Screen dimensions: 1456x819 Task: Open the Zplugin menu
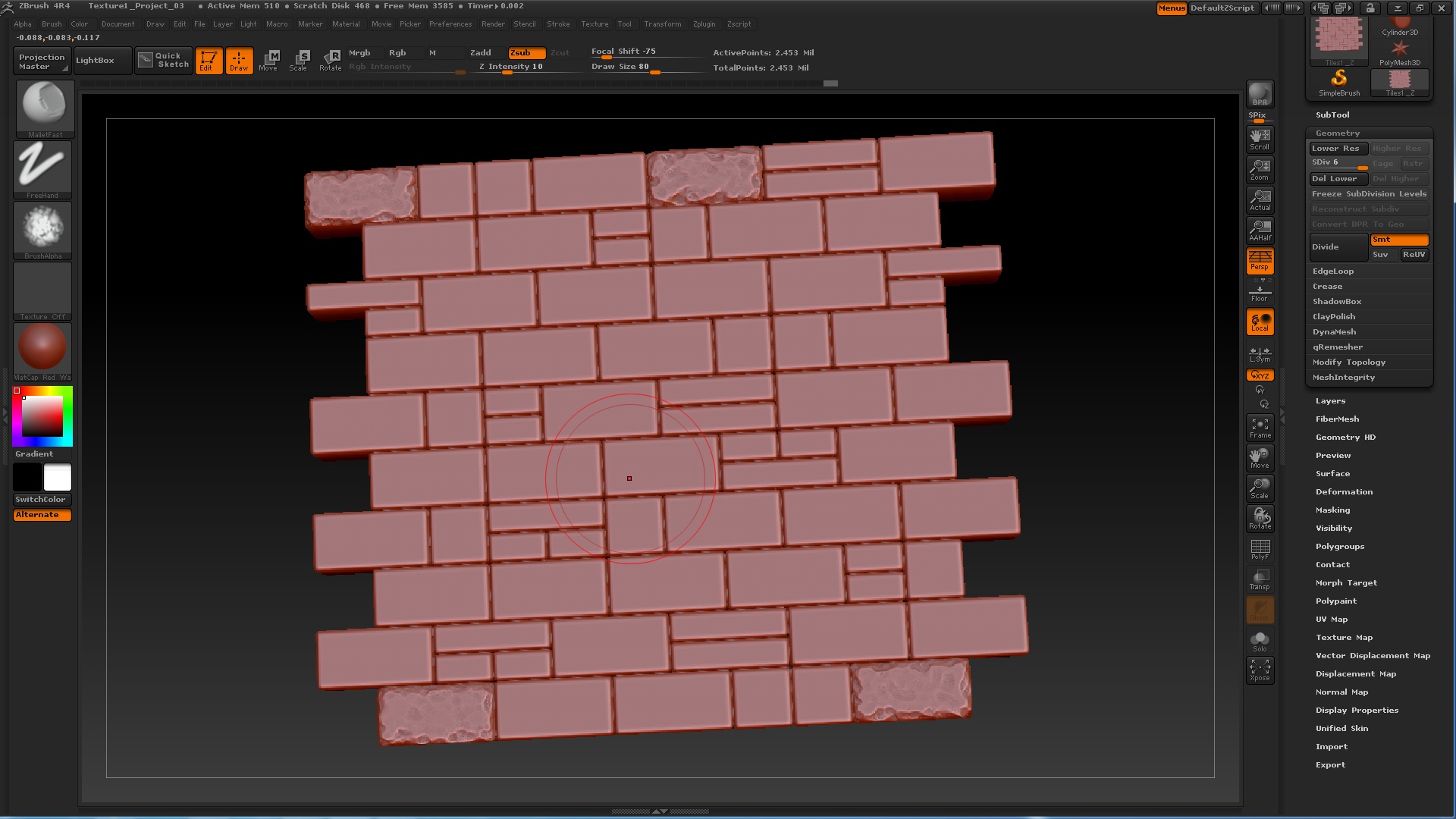click(704, 24)
